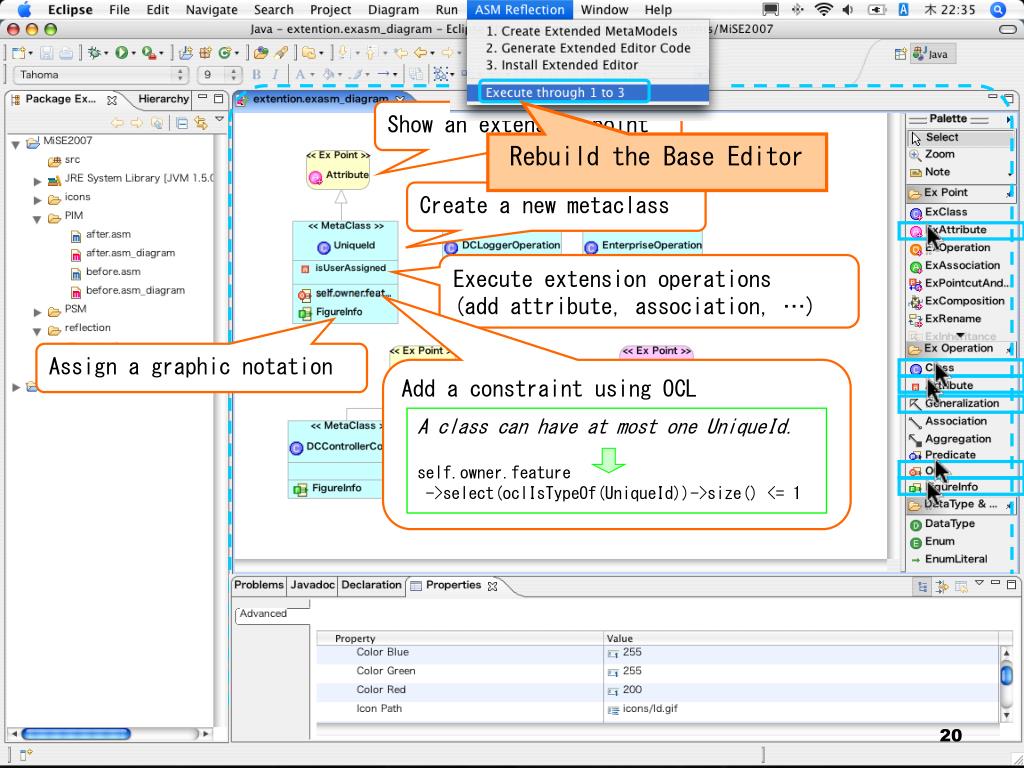Click the External Tools run icon

(x=150, y=53)
